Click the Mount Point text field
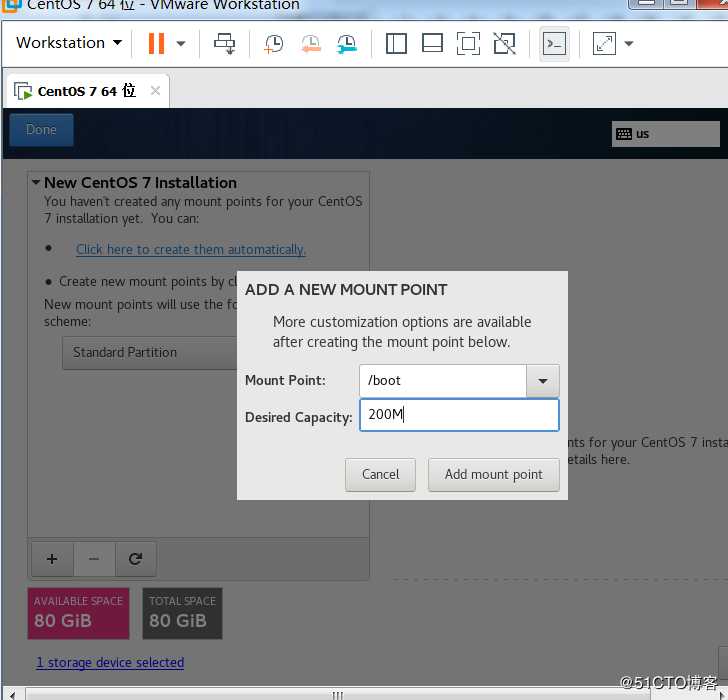 pos(443,381)
